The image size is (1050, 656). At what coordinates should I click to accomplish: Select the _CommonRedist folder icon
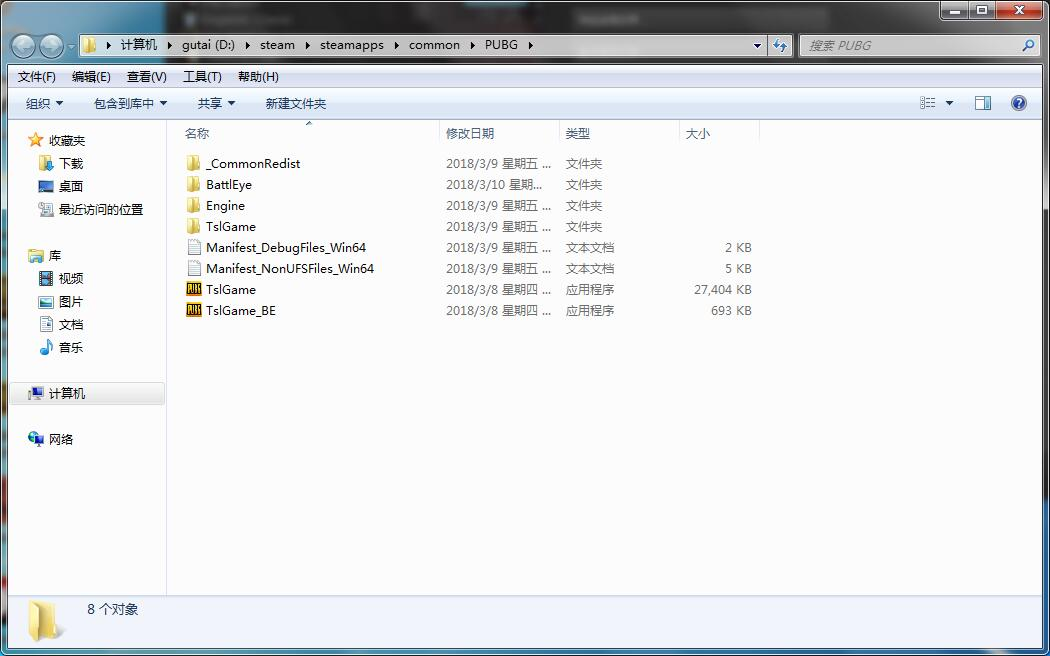tap(194, 163)
